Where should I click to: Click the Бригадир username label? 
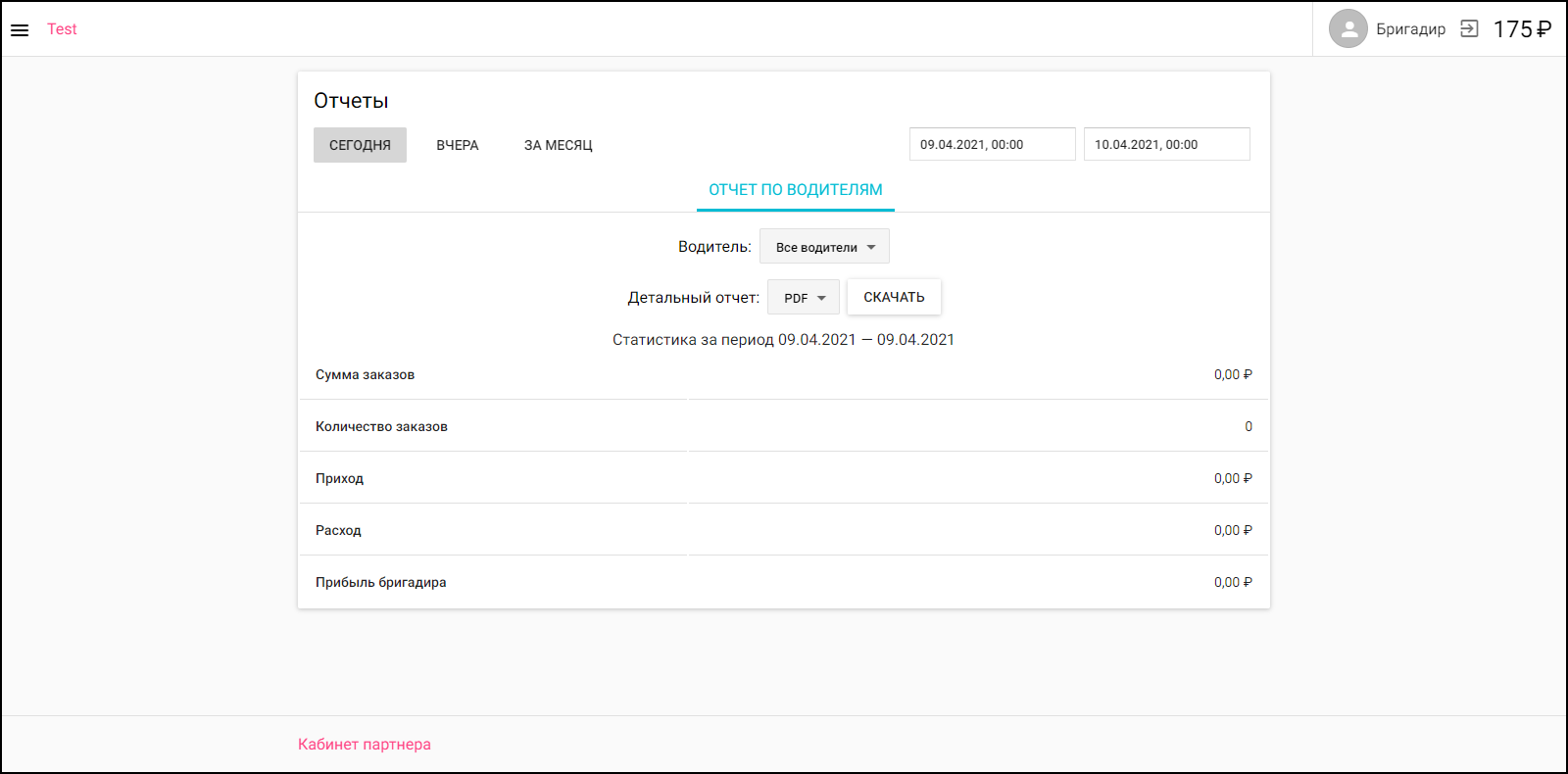click(1410, 29)
